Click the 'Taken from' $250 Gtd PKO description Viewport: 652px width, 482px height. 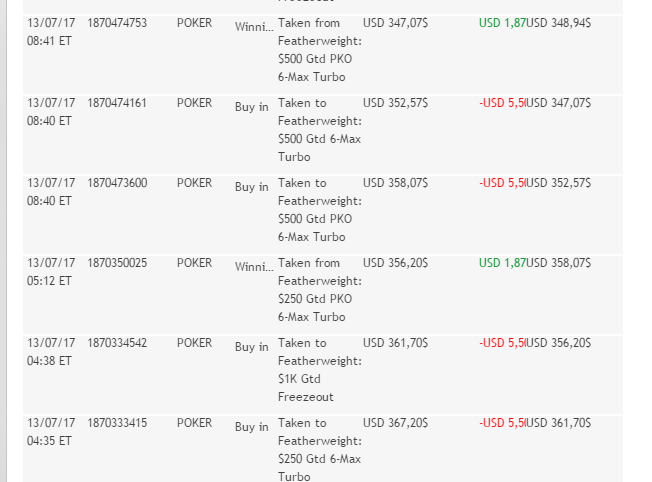click(x=319, y=290)
